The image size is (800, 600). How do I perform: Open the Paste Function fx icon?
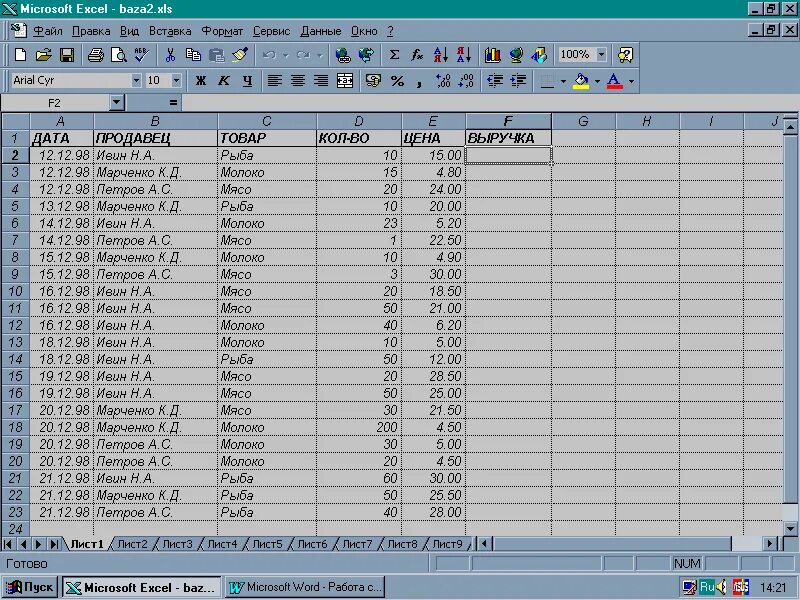pyautogui.click(x=417, y=55)
